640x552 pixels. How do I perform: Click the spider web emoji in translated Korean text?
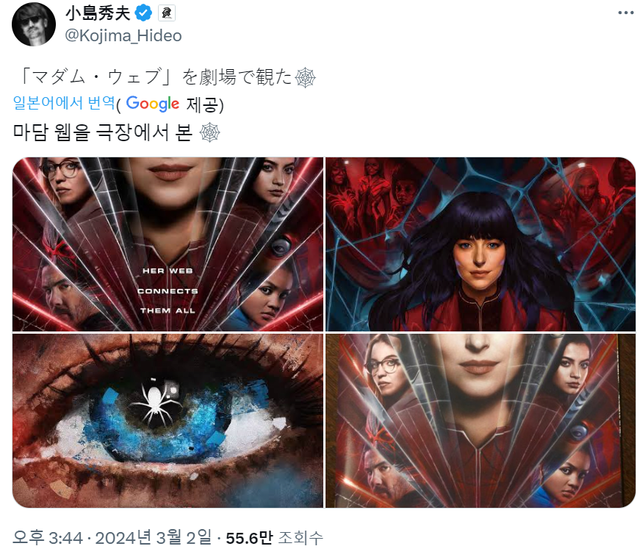pos(210,132)
